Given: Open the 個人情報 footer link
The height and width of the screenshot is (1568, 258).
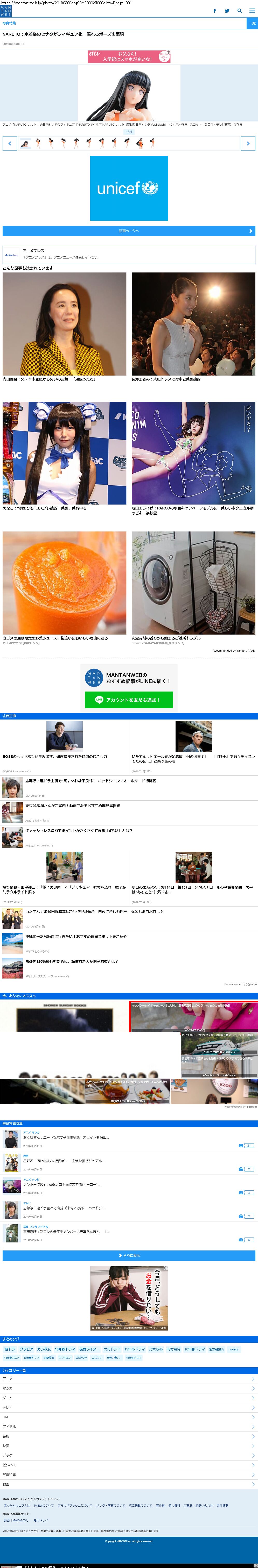Looking at the screenshot, I should pos(175,1505).
